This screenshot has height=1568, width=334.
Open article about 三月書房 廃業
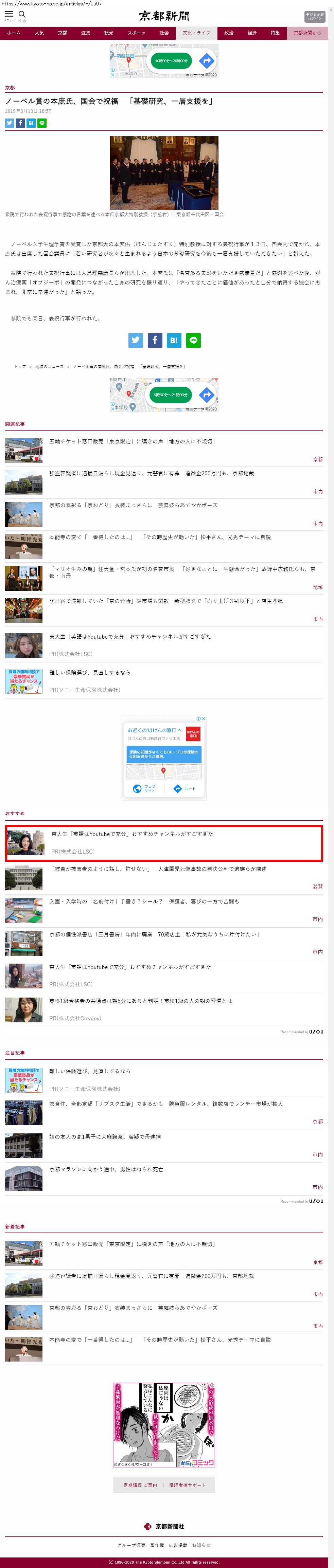click(x=164, y=944)
